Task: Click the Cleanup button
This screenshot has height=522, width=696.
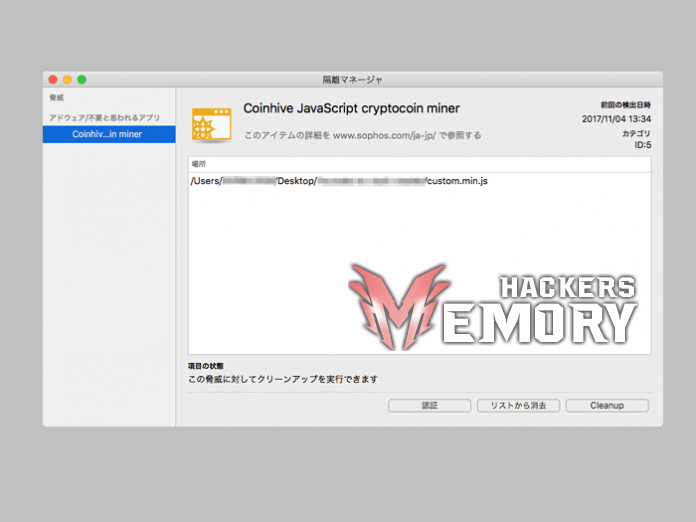Action: [x=607, y=405]
